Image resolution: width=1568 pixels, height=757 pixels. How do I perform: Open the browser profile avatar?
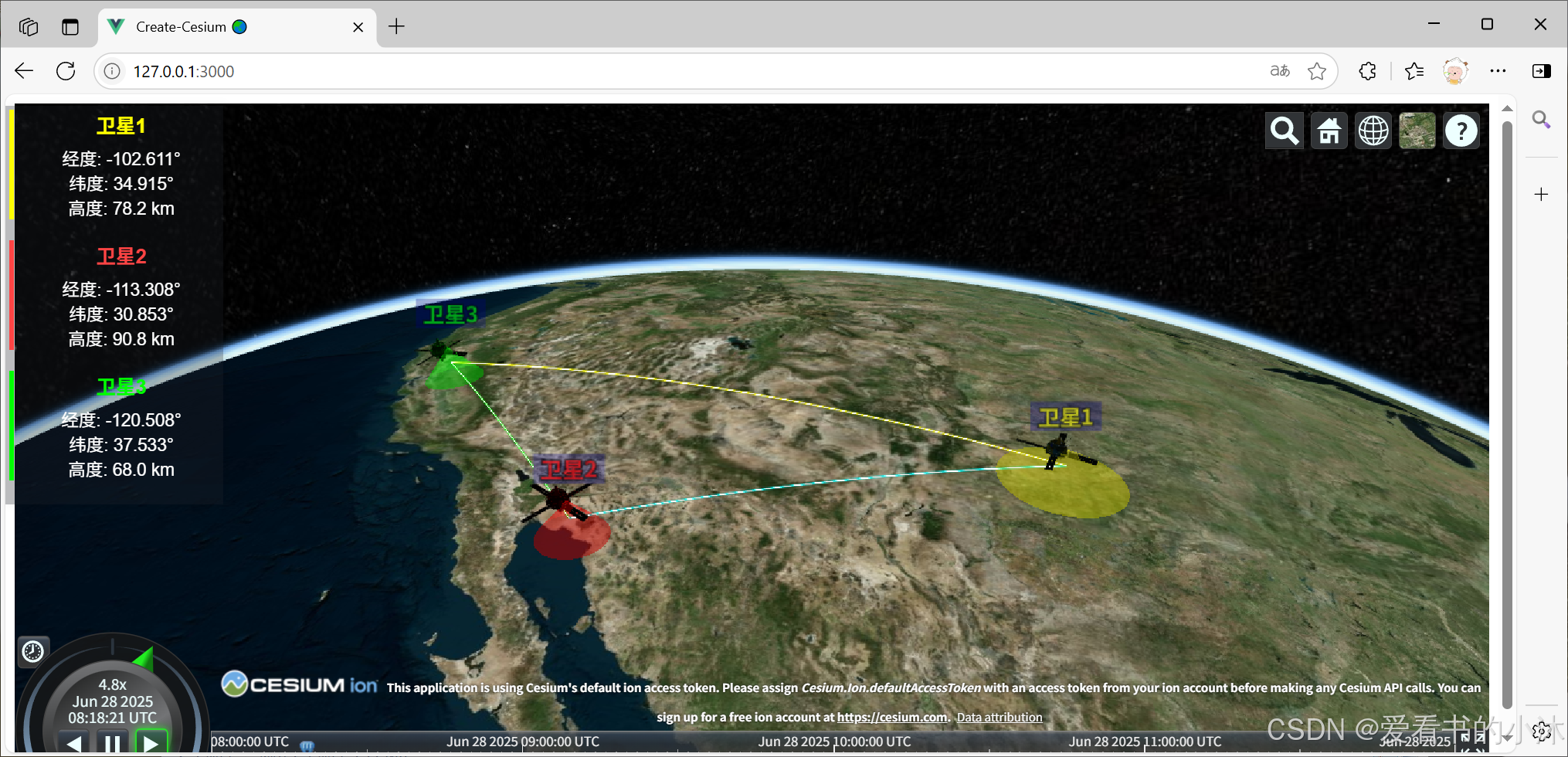[x=1455, y=71]
